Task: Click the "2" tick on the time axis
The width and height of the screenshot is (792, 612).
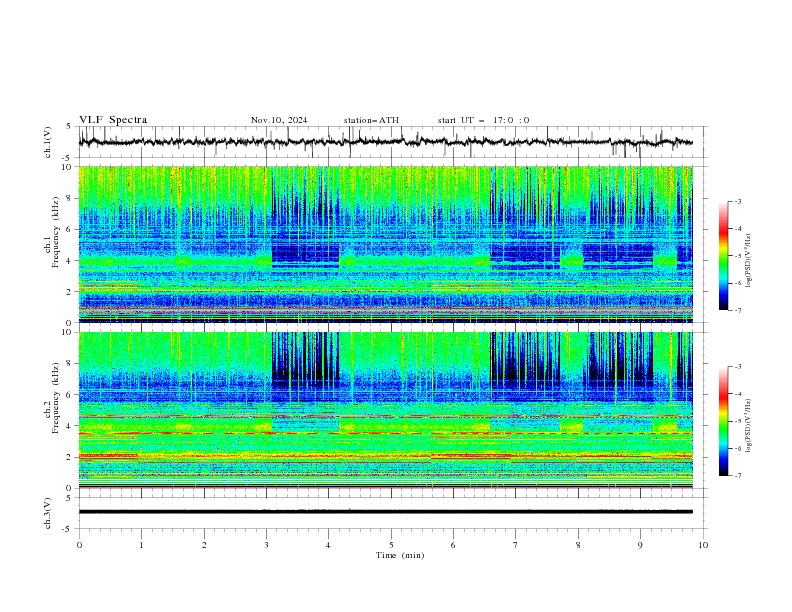Action: [x=204, y=545]
